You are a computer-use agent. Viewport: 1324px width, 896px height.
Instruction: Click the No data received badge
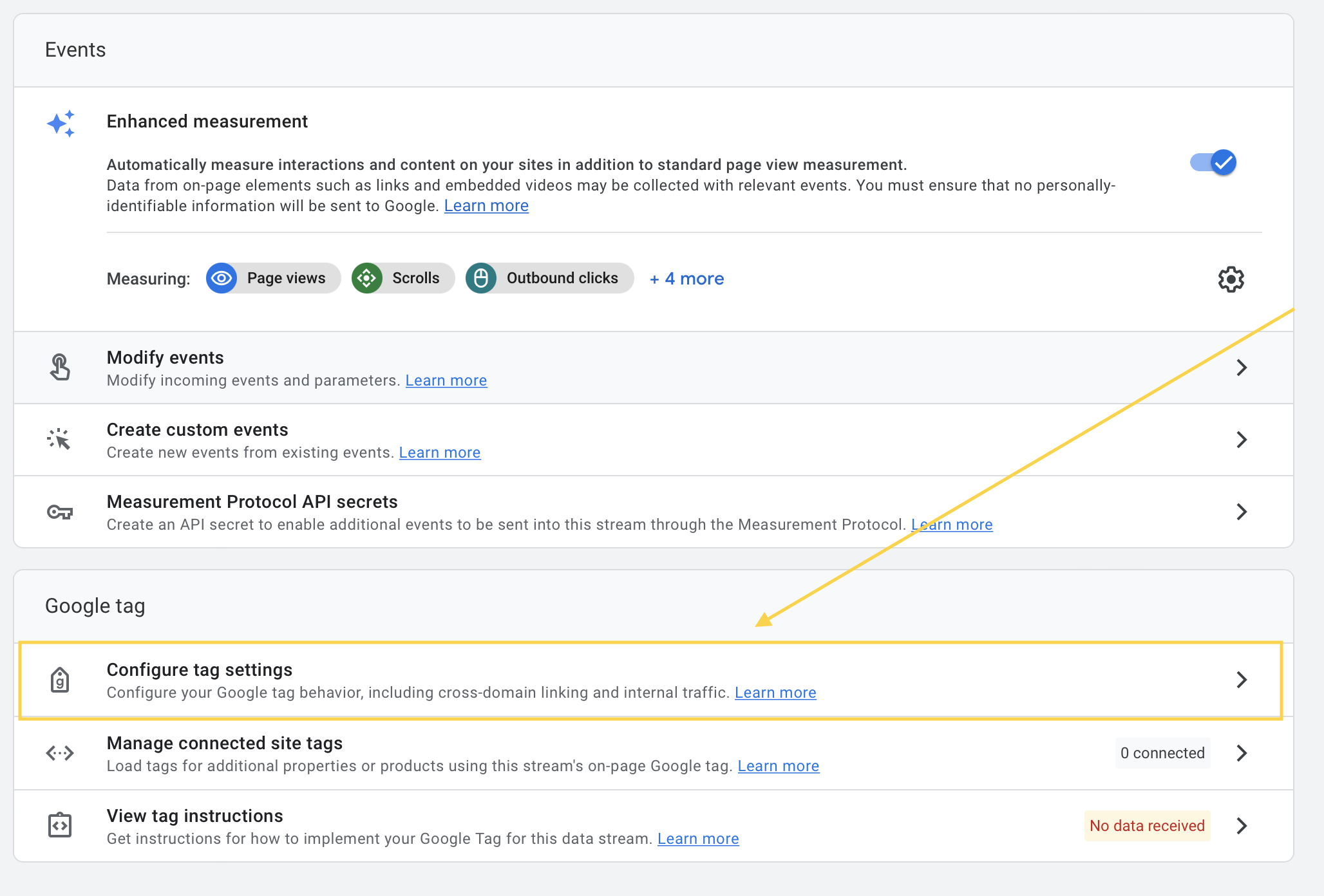coord(1147,826)
